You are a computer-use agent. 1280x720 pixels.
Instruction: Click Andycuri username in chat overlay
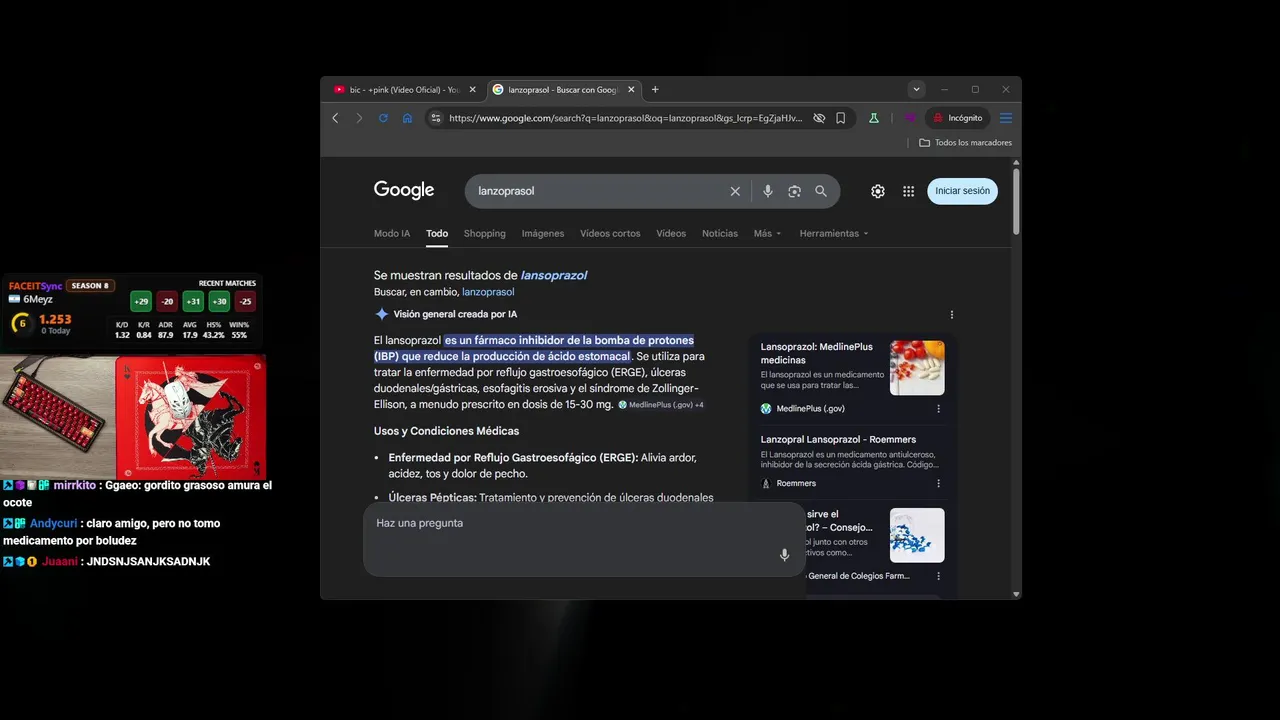pos(53,523)
